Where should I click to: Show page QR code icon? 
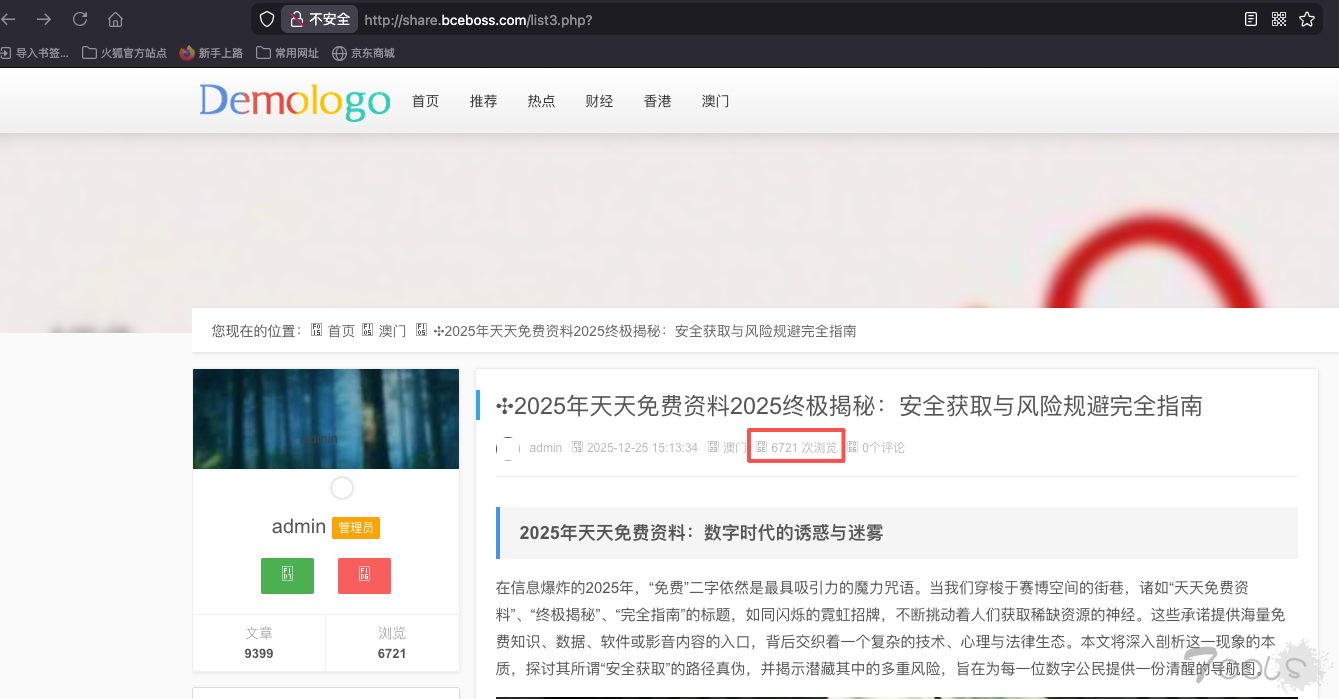[x=1278, y=19]
